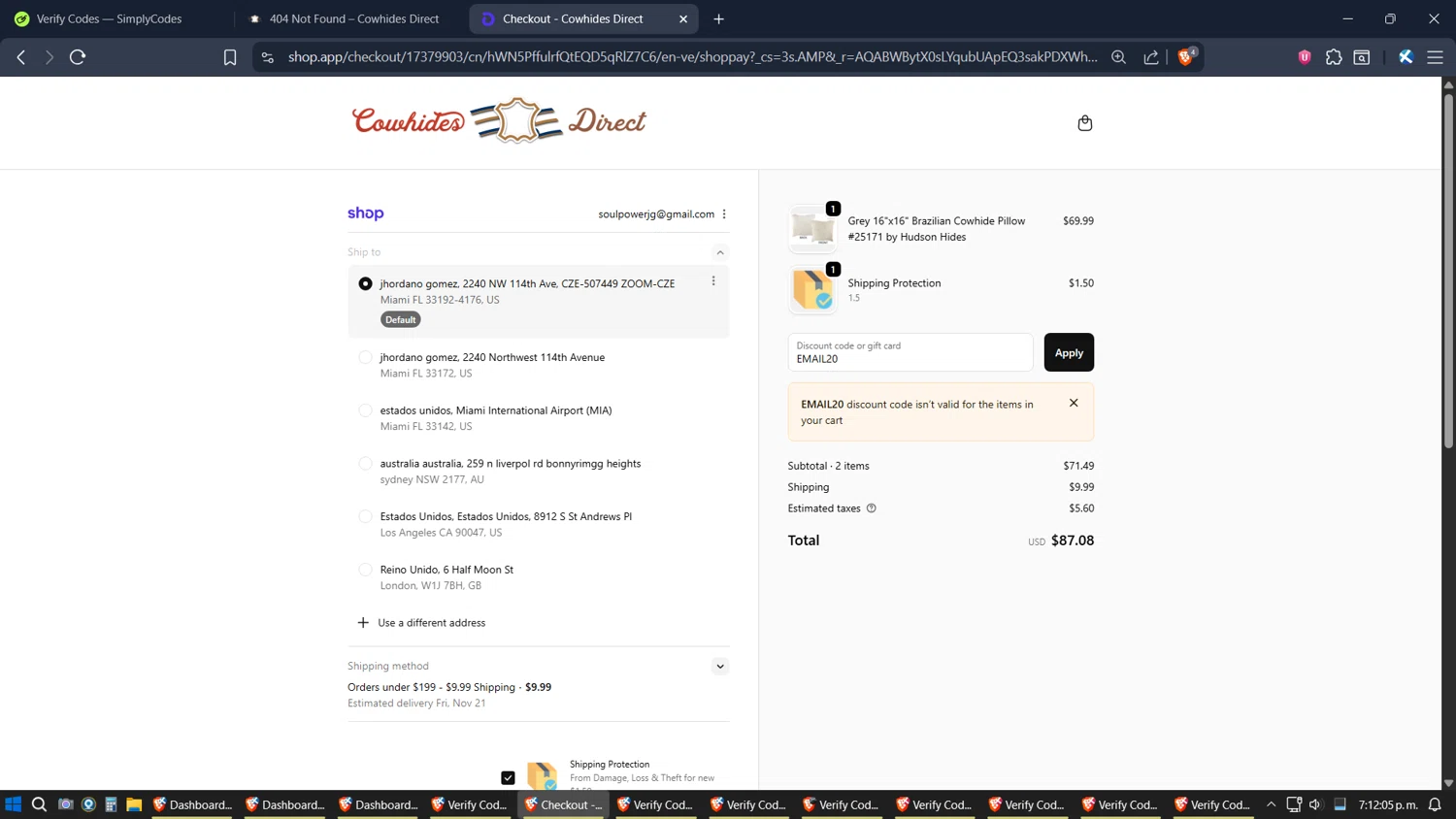Screen dimensions: 1456x819
Task: Click the Grey Cowhide Pillow thumbnail
Action: [x=812, y=229]
